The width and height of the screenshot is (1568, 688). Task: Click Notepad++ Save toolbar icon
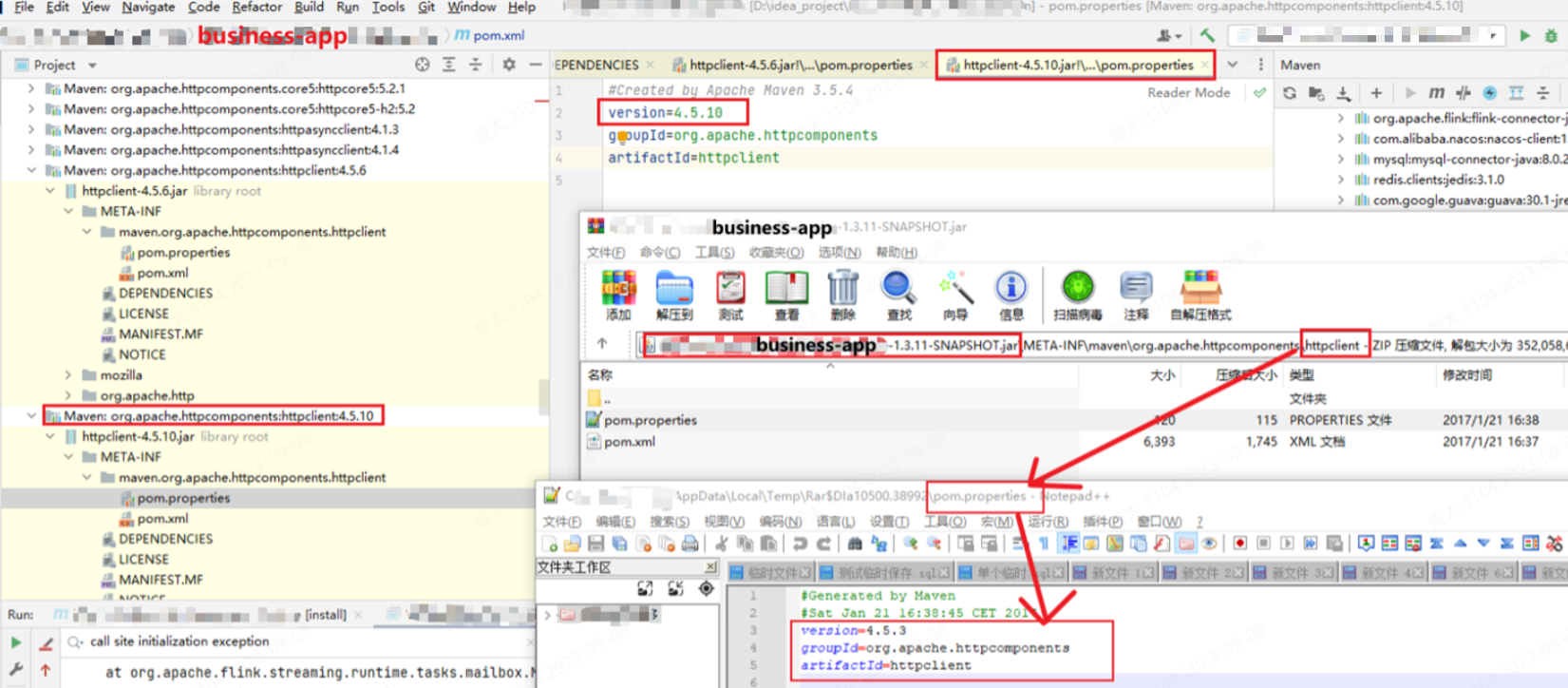point(595,544)
